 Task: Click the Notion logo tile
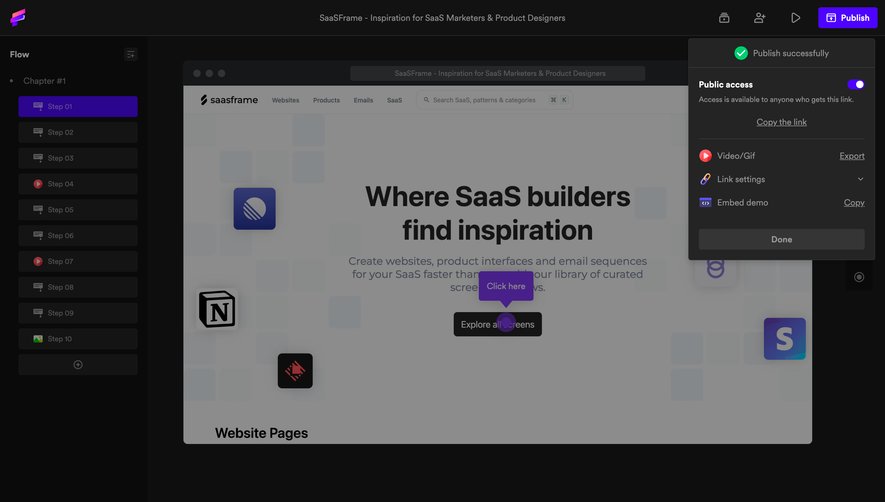[217, 309]
